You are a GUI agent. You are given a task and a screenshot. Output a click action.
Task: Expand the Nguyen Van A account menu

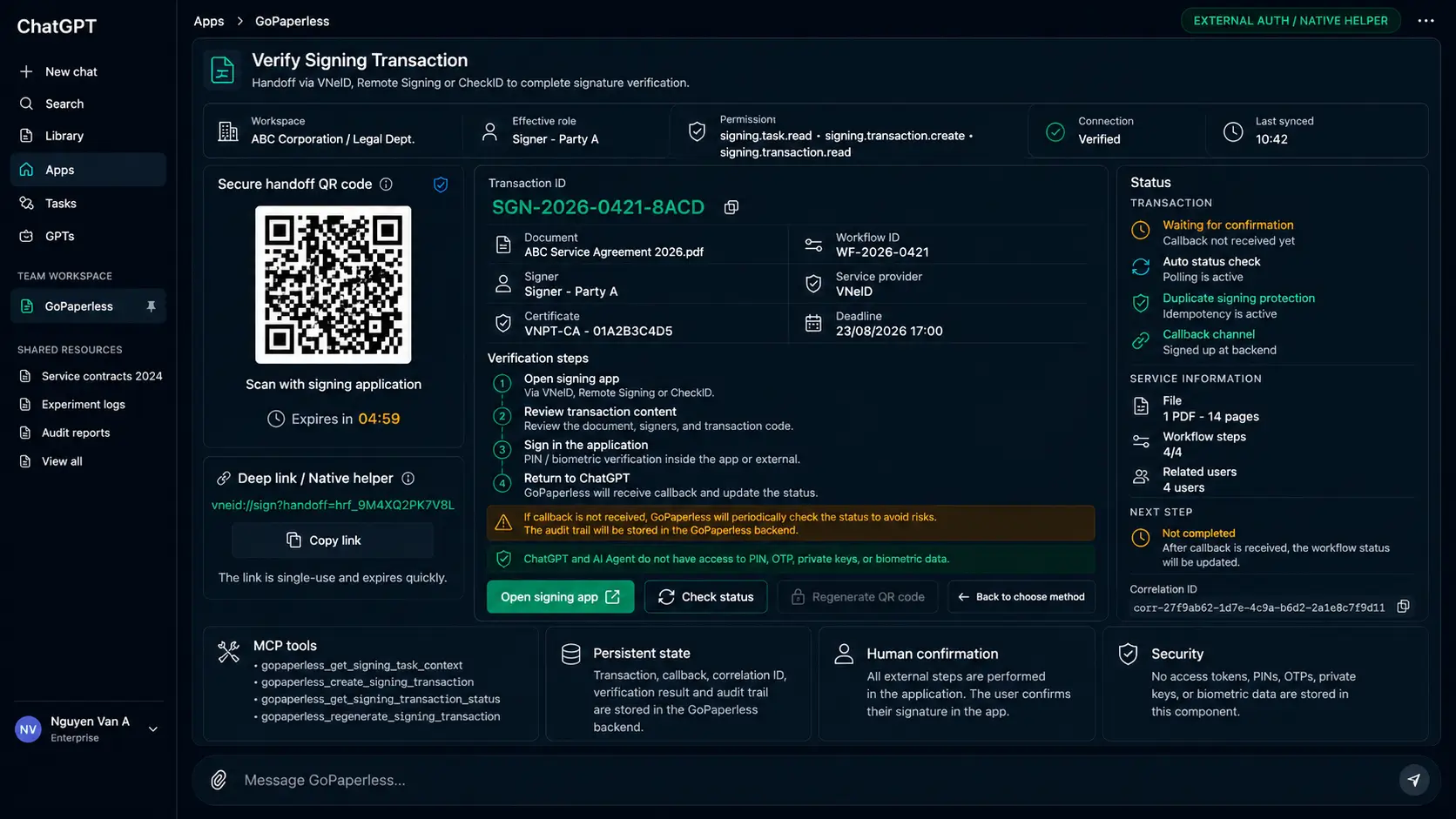coord(153,729)
